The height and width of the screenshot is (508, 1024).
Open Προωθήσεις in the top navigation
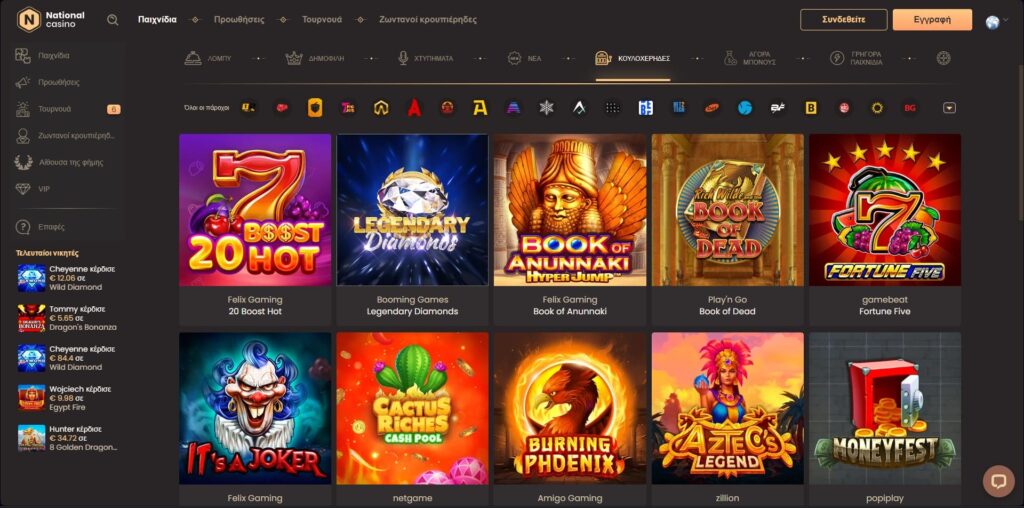click(x=239, y=20)
